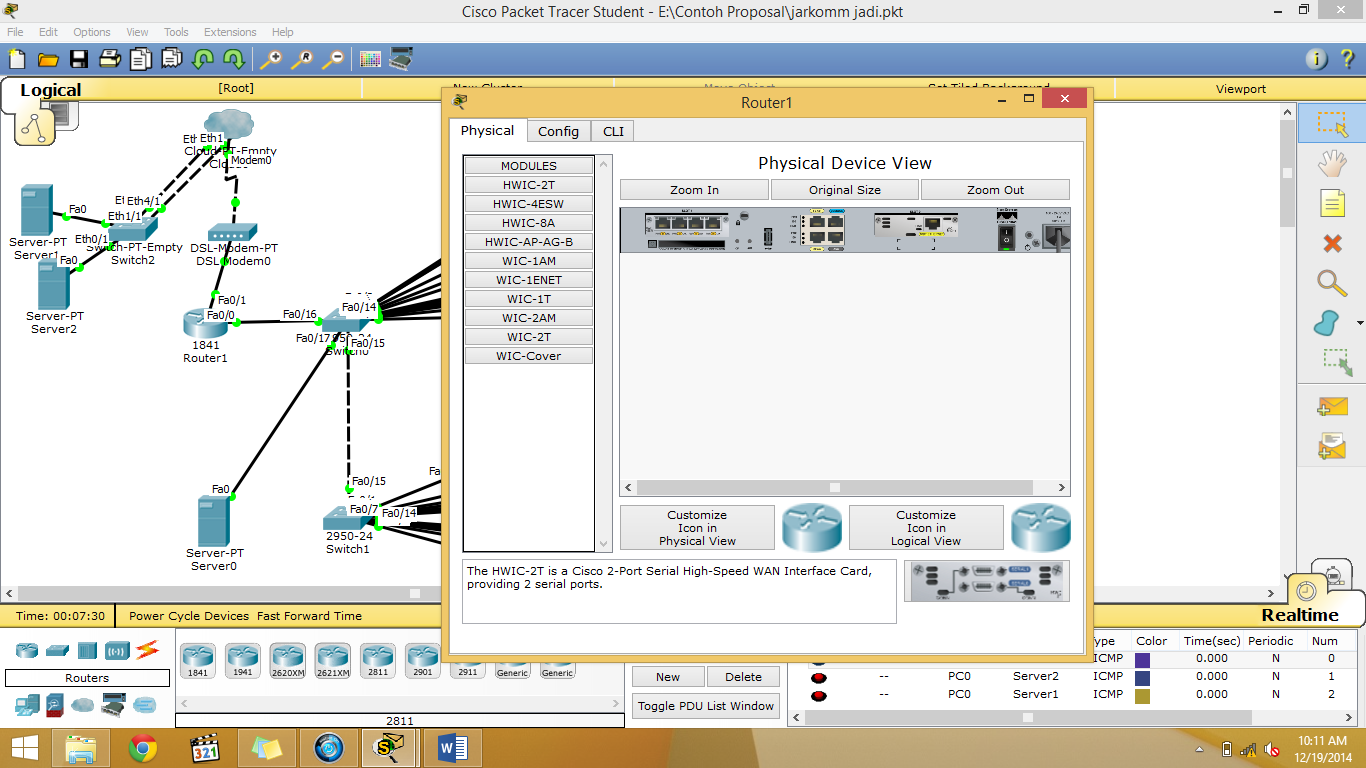This screenshot has height=768, width=1366.
Task: Switch to the CLI tab in Router1
Action: pyautogui.click(x=613, y=131)
